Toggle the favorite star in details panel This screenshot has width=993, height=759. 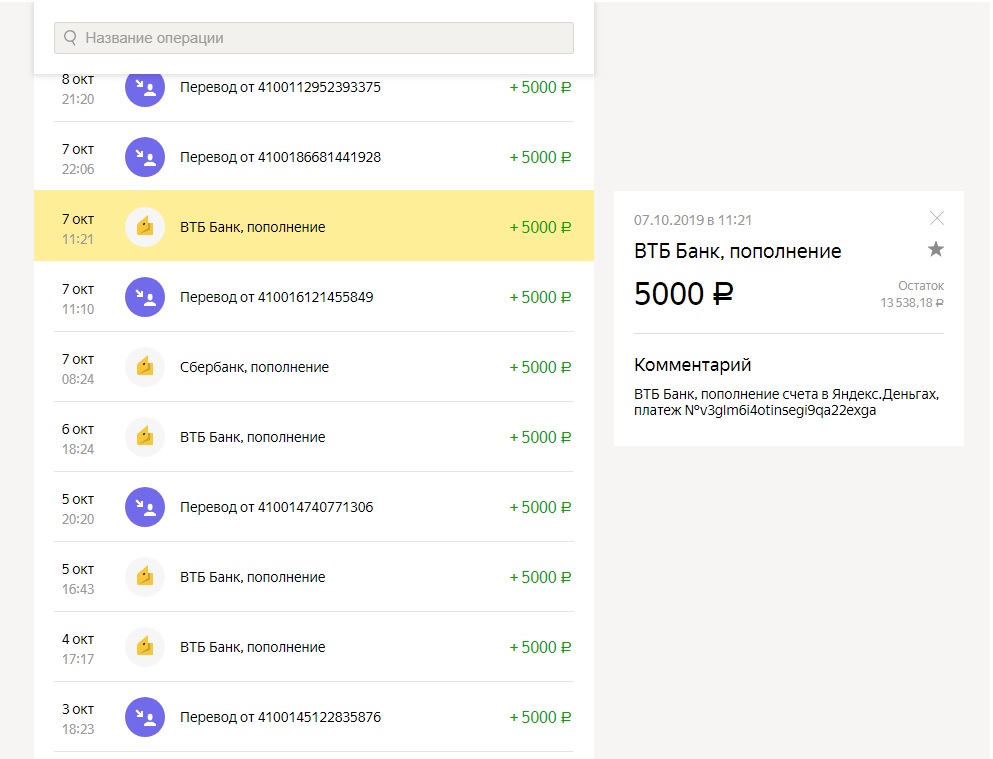[936, 249]
